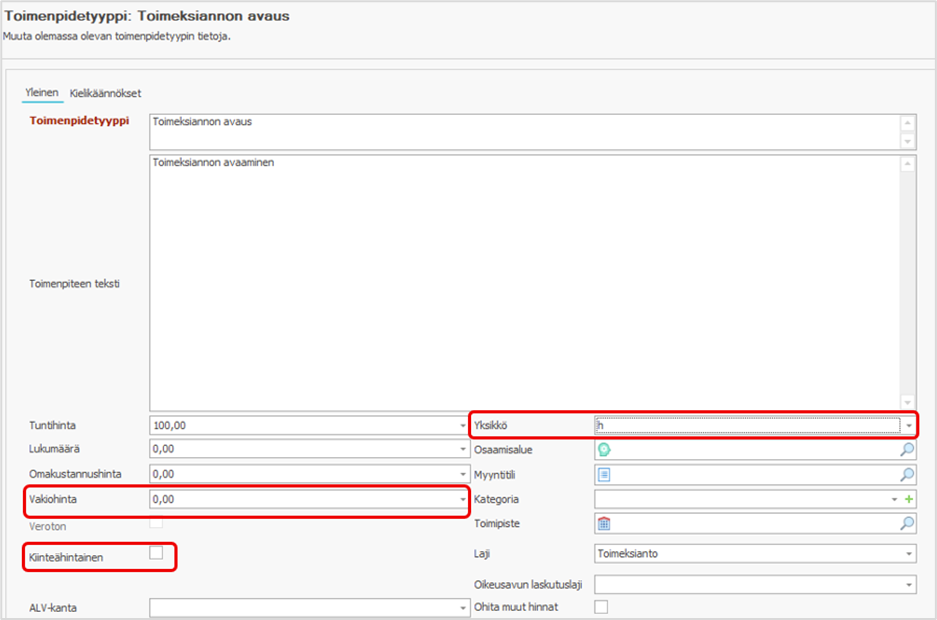Open the ALV-kanta dropdown
The height and width of the screenshot is (620, 937).
(463, 608)
